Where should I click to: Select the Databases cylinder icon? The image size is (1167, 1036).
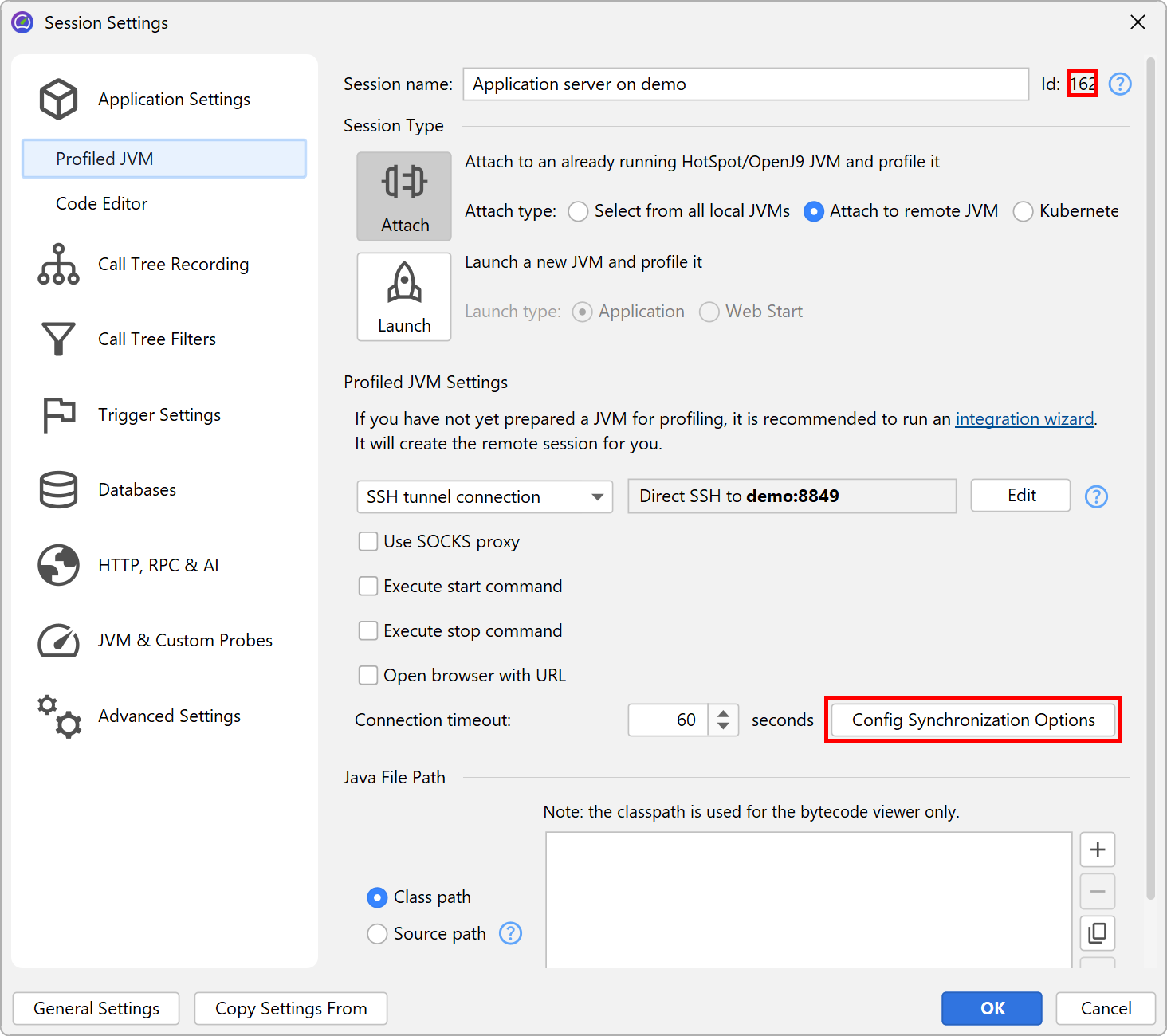pyautogui.click(x=58, y=490)
